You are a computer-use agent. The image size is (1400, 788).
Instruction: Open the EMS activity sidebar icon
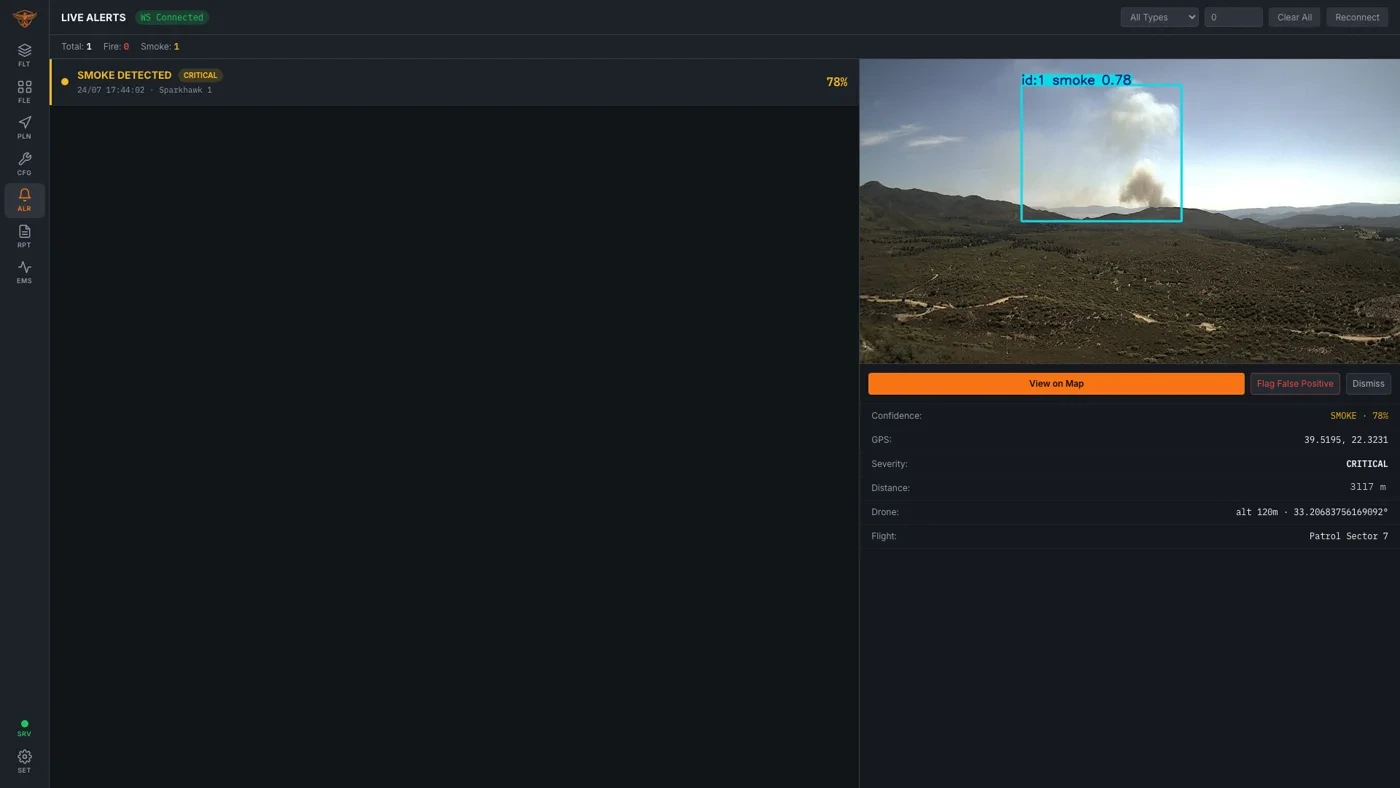point(24,272)
